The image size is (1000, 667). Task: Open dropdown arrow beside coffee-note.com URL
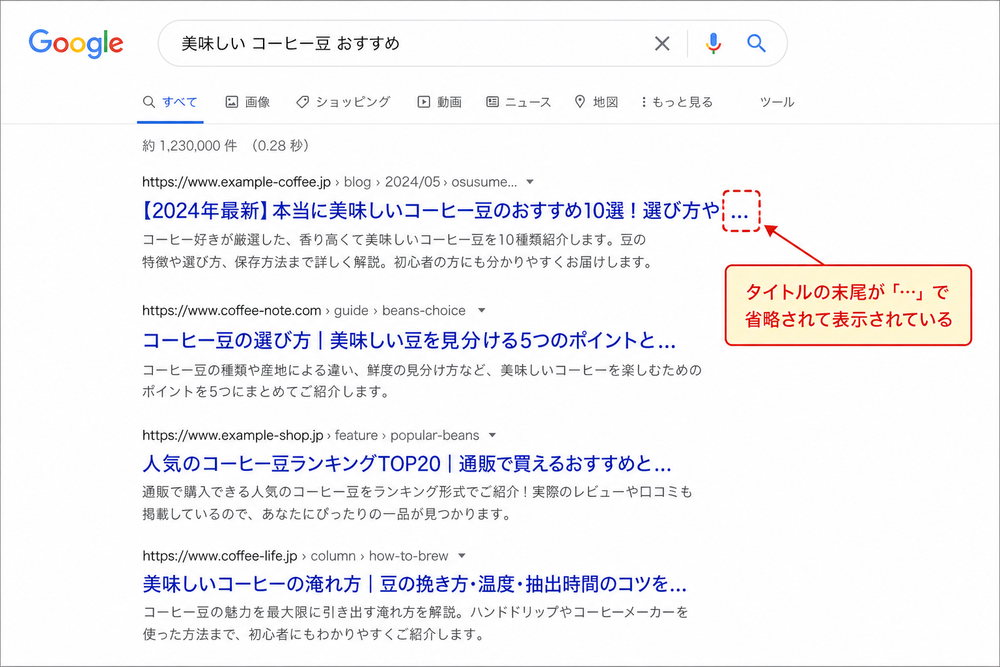[x=482, y=311]
